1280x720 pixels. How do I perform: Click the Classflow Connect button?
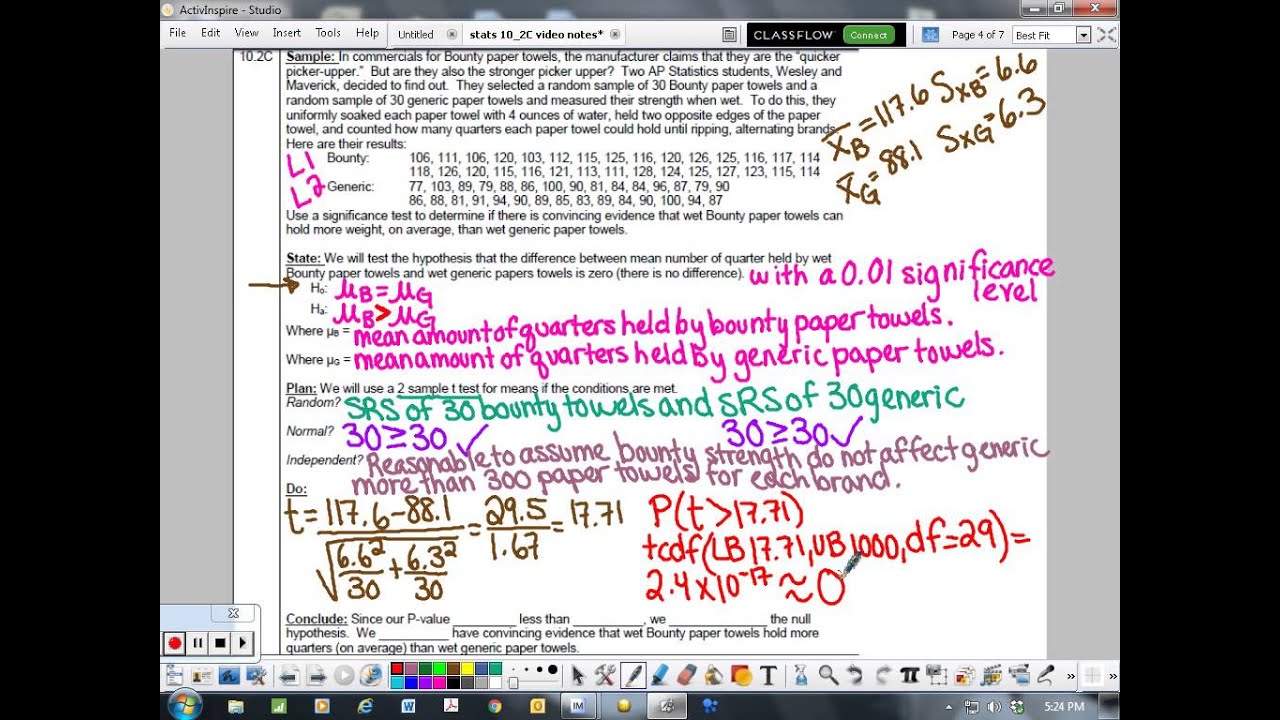868,34
